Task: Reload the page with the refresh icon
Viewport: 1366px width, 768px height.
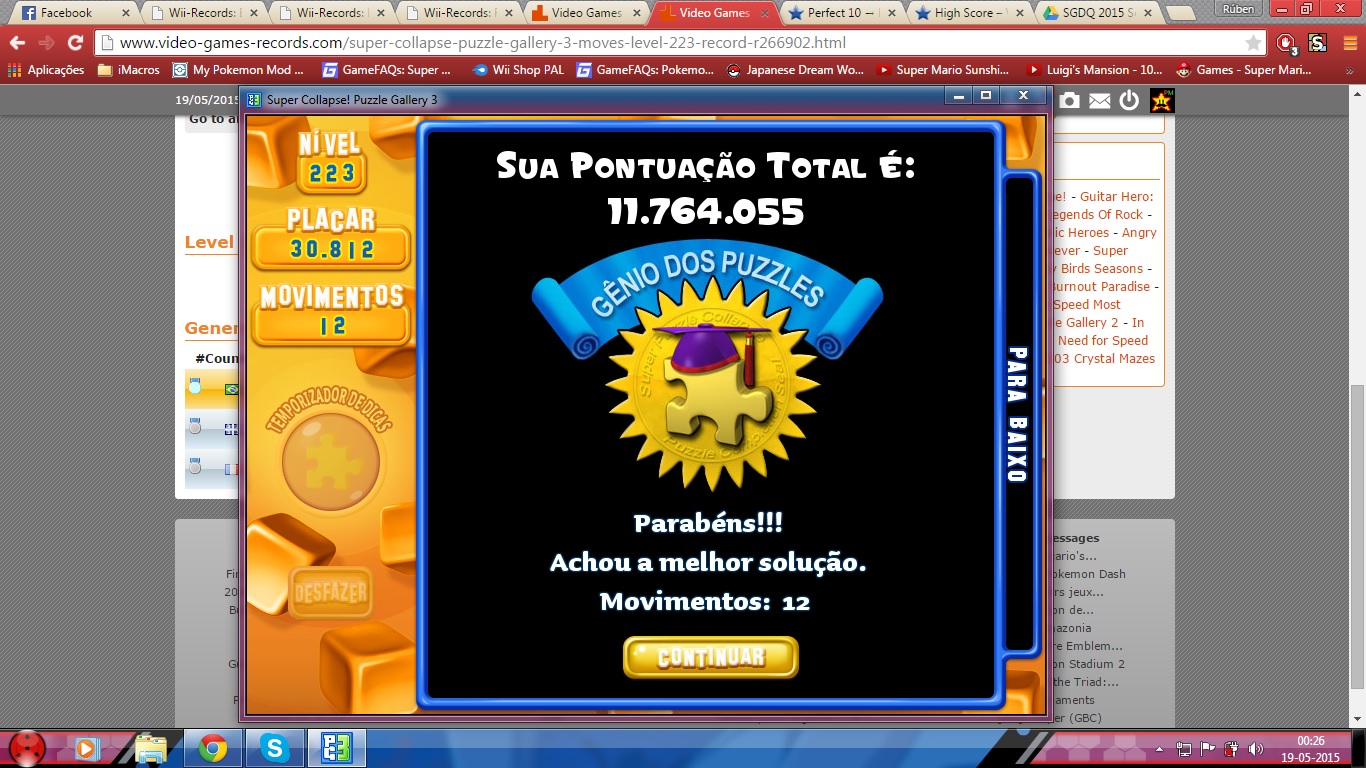Action: [75, 43]
